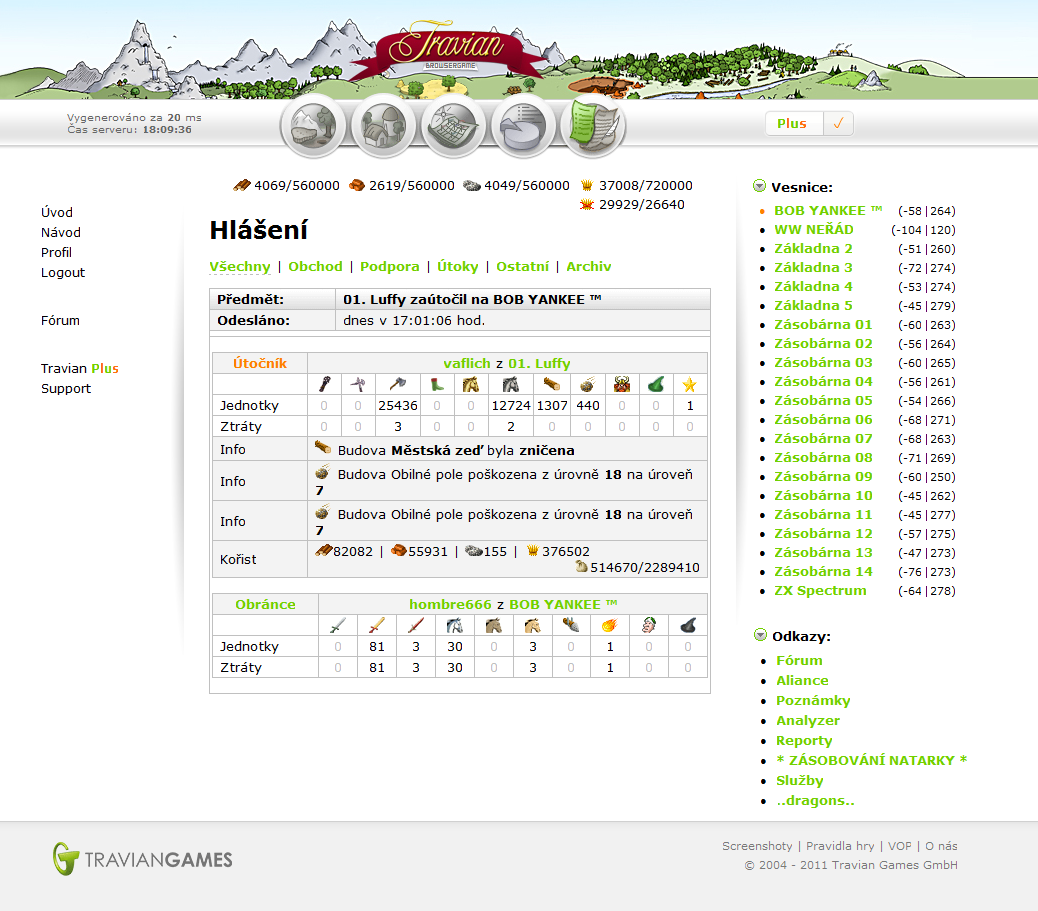
Task: Select village Základna 4
Action: point(813,286)
